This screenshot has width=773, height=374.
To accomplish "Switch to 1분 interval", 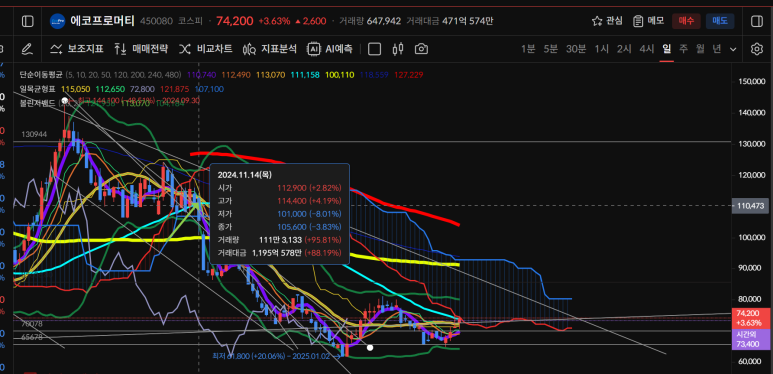I will [x=527, y=49].
